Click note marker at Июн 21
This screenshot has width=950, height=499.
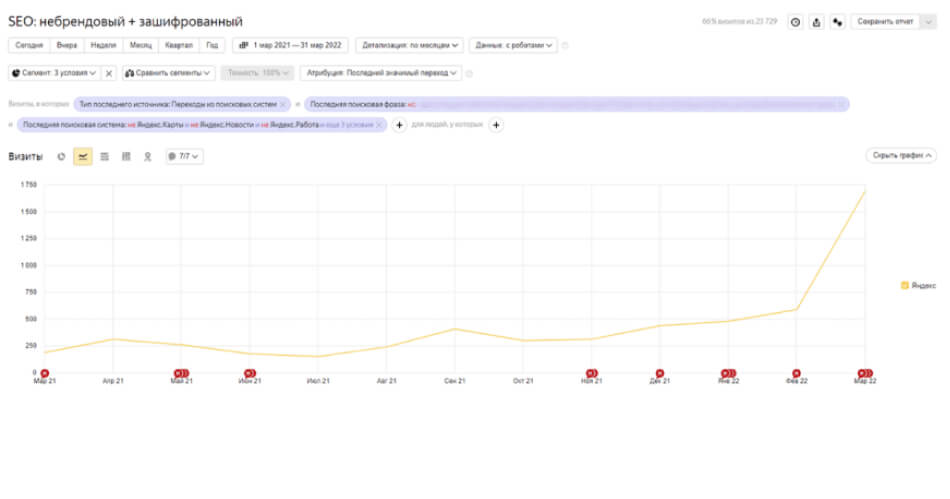250,374
